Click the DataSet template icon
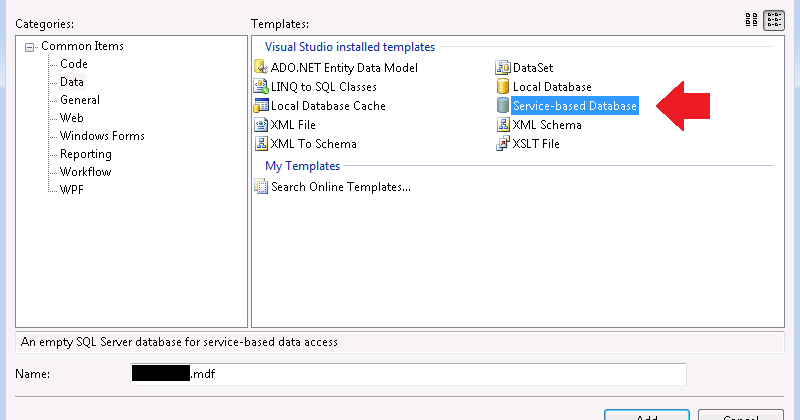Image resolution: width=800 pixels, height=420 pixels. point(503,67)
